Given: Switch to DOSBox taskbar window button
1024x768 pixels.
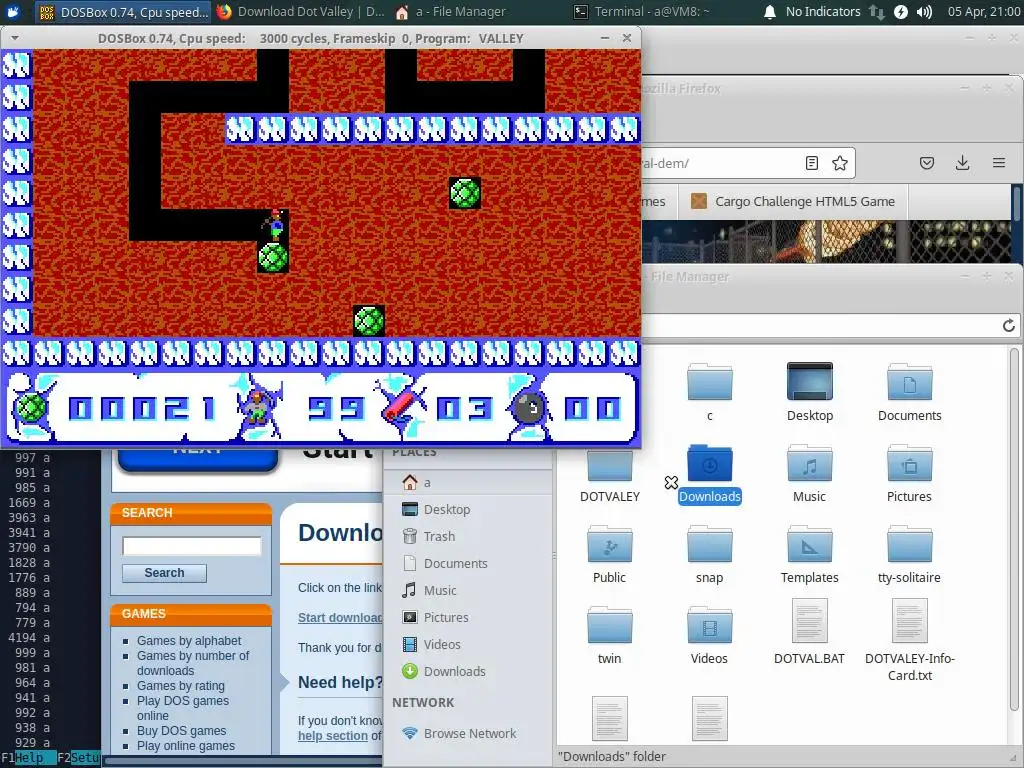Looking at the screenshot, I should 123,12.
